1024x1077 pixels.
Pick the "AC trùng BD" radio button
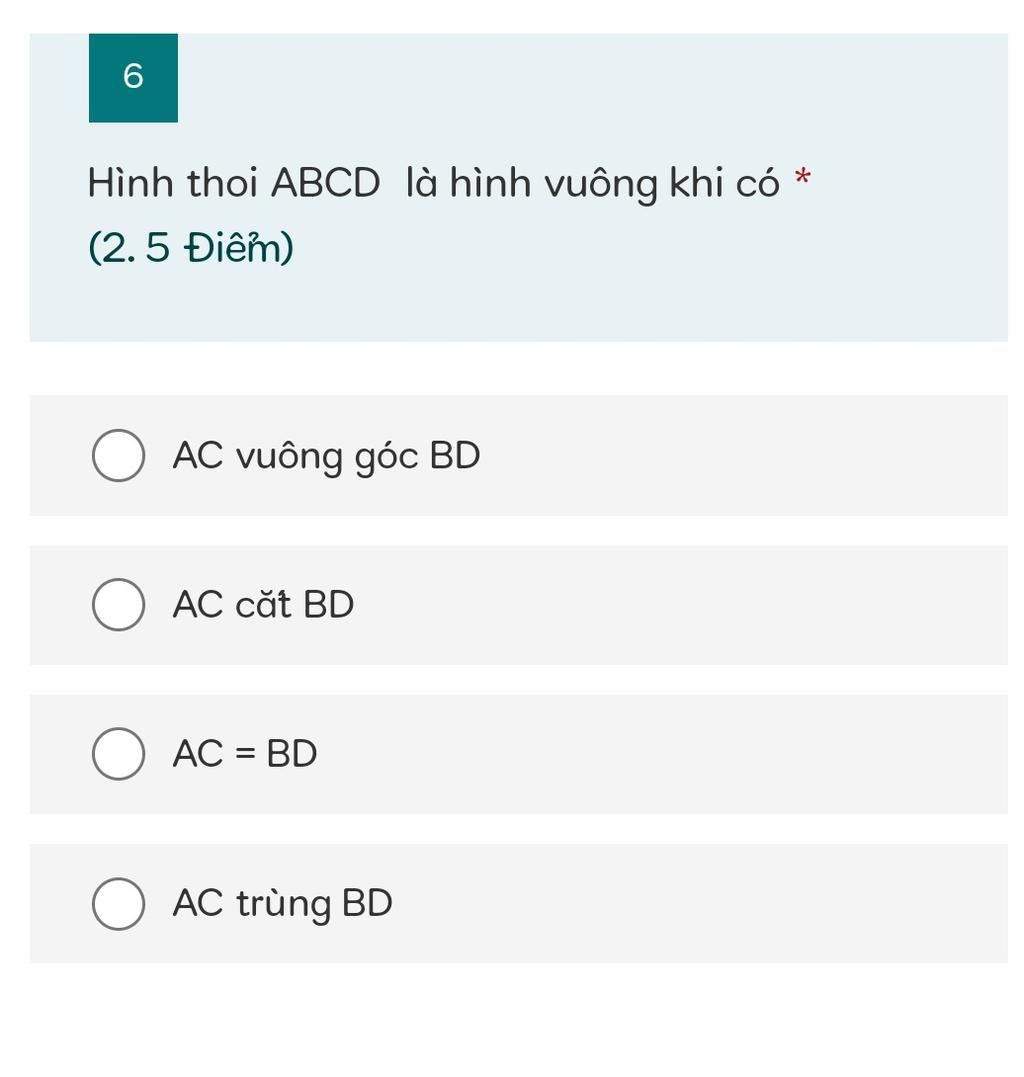(118, 903)
